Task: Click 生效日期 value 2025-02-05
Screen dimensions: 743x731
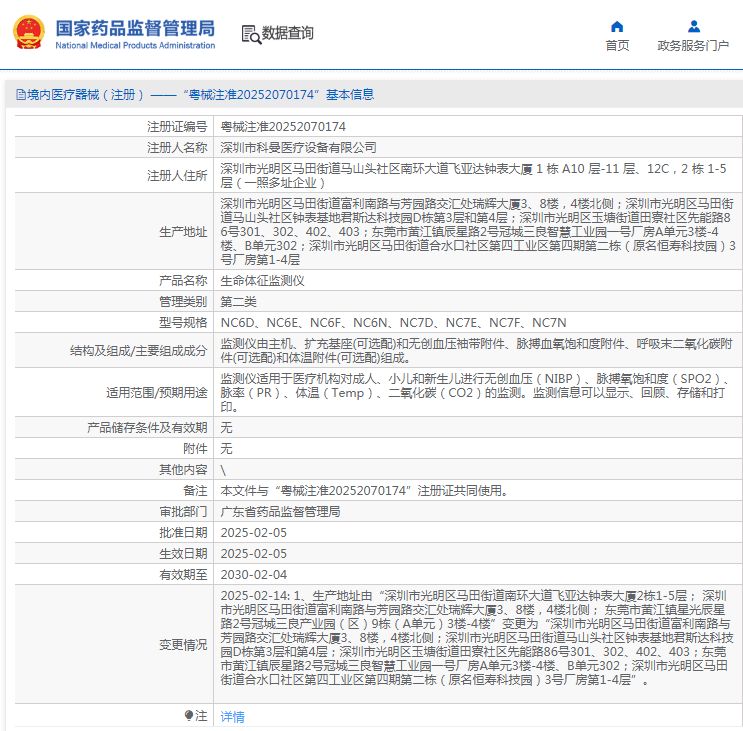Action: (254, 553)
